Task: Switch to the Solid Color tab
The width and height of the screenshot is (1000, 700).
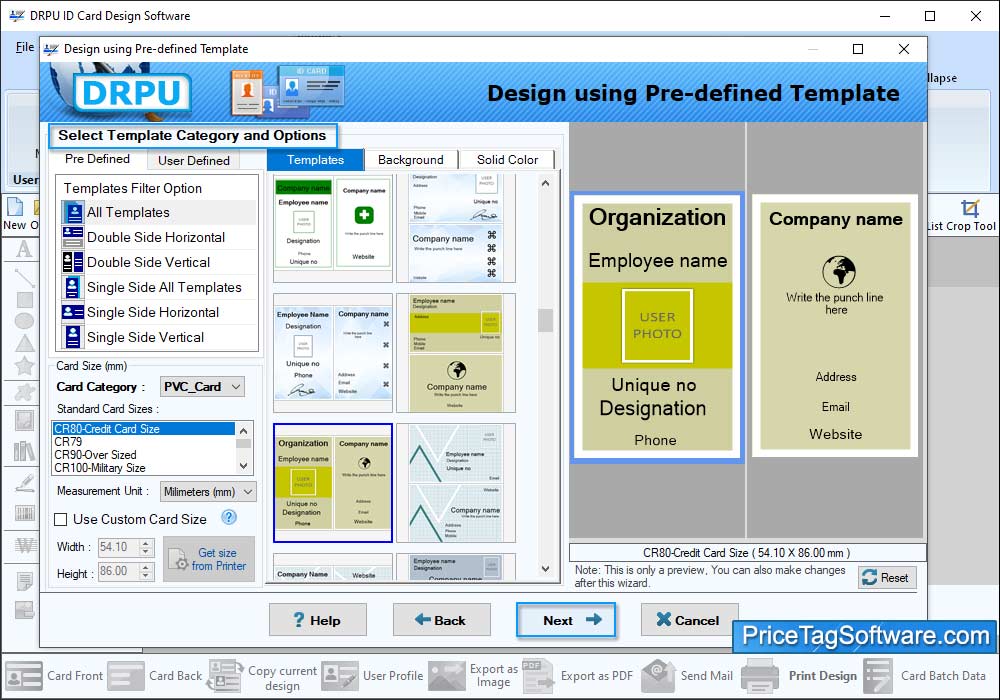Action: click(x=507, y=160)
